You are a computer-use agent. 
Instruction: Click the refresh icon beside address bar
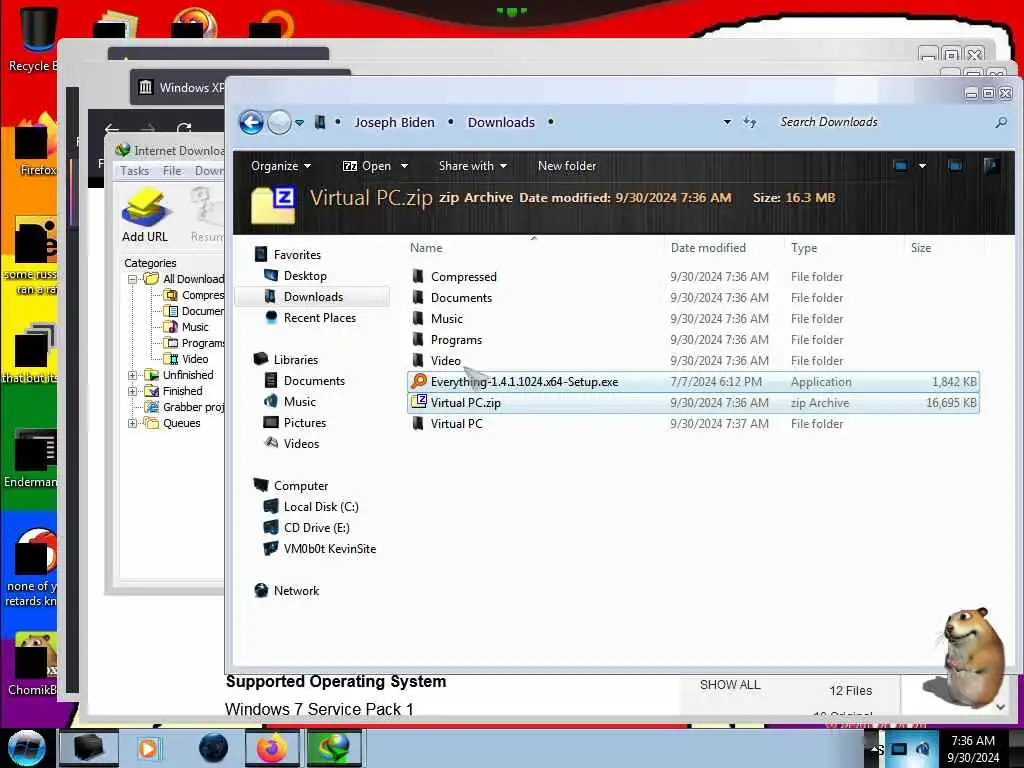tap(750, 122)
